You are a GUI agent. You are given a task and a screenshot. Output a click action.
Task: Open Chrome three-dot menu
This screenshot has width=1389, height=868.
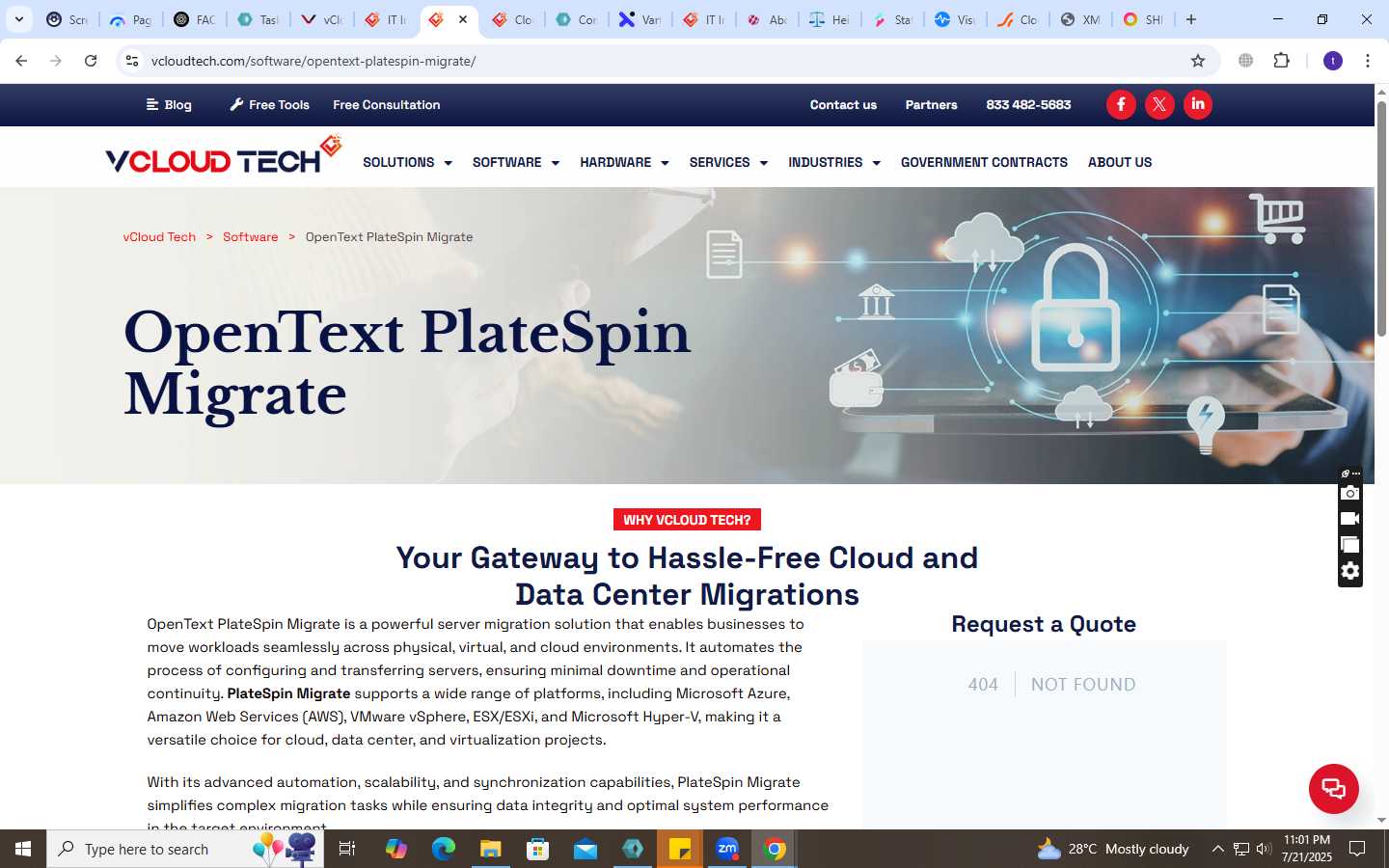pyautogui.click(x=1368, y=61)
